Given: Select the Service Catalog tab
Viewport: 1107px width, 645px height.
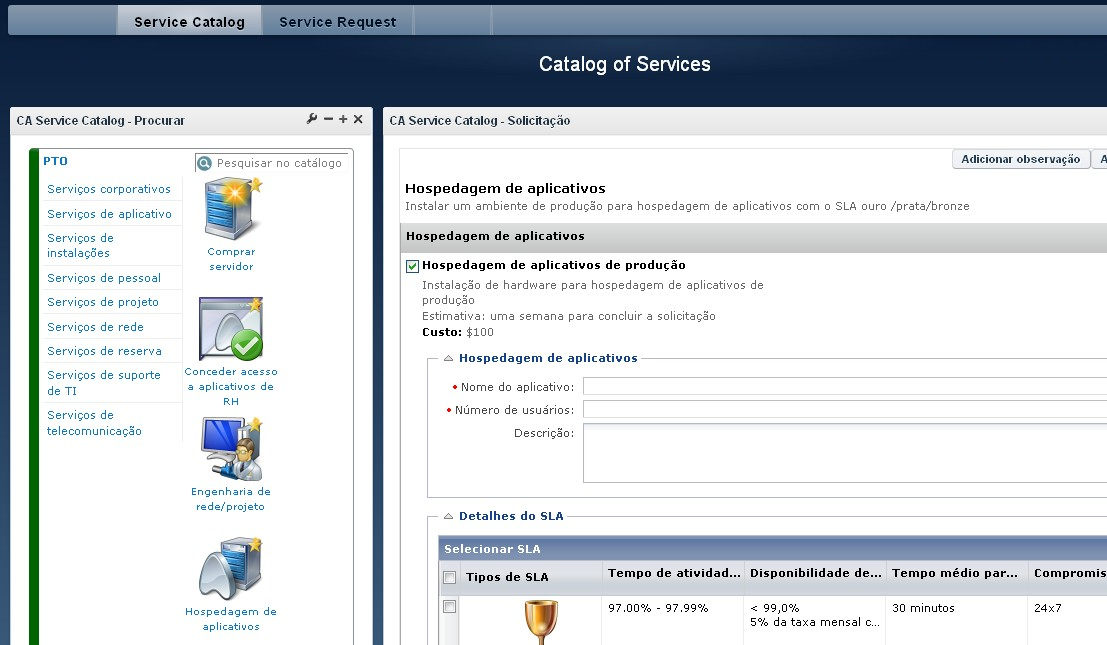Looking at the screenshot, I should tap(189, 19).
